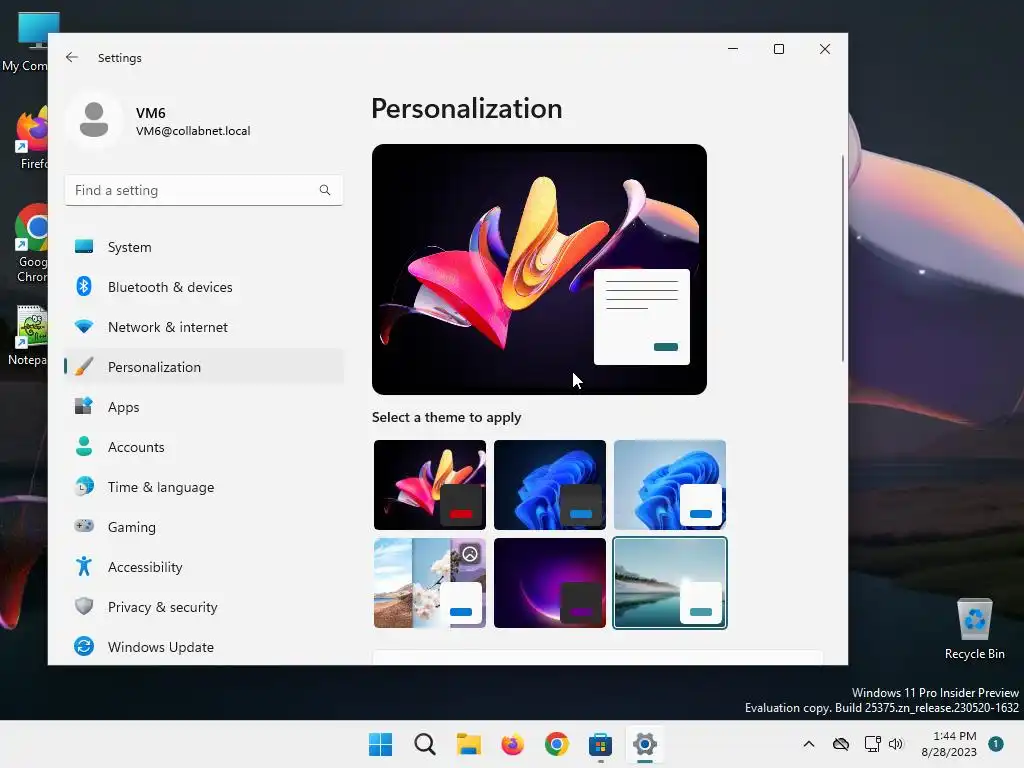Image resolution: width=1024 pixels, height=768 pixels.
Task: Click the VM6 user avatar
Action: coord(94,120)
